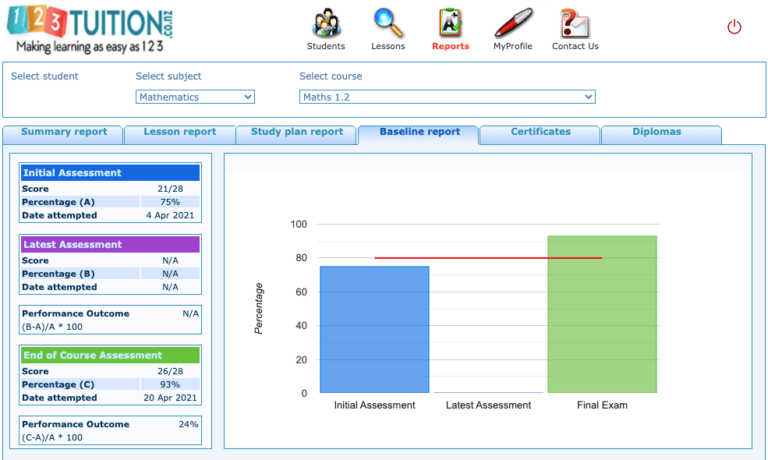The width and height of the screenshot is (768, 460).
Task: Select the Study plan report tab
Action: click(296, 134)
